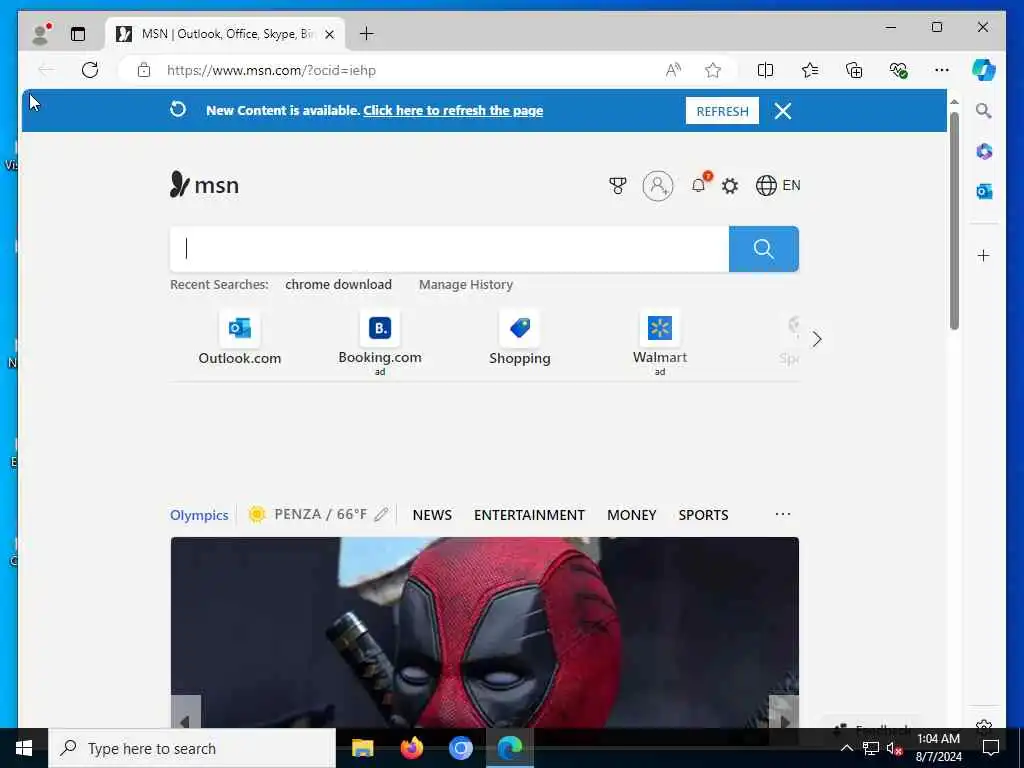Image resolution: width=1024 pixels, height=768 pixels.
Task: Open the Deadpool featured story image
Action: pyautogui.click(x=485, y=632)
